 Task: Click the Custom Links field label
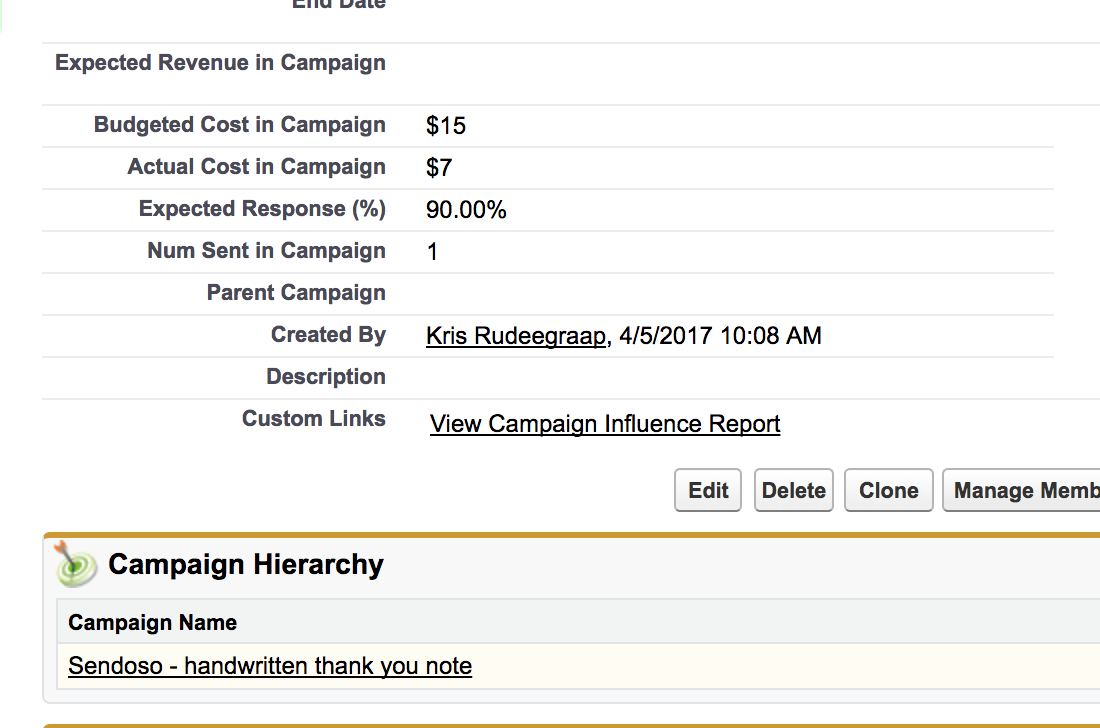pos(313,419)
